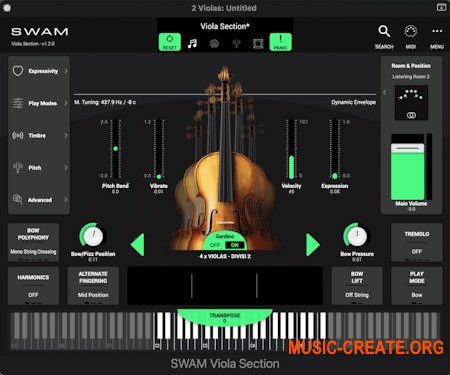Expand the Pitch chevron

tap(66, 167)
